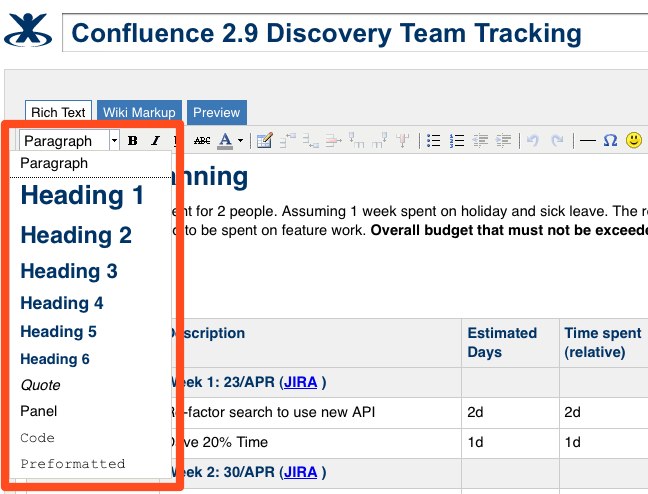Insert a numbered list

(x=457, y=141)
